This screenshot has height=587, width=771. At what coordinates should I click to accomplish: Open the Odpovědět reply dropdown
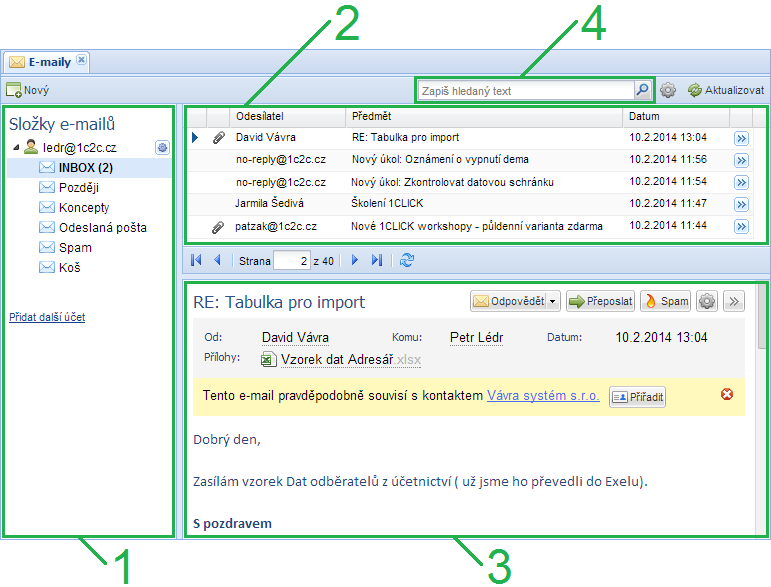click(x=554, y=301)
